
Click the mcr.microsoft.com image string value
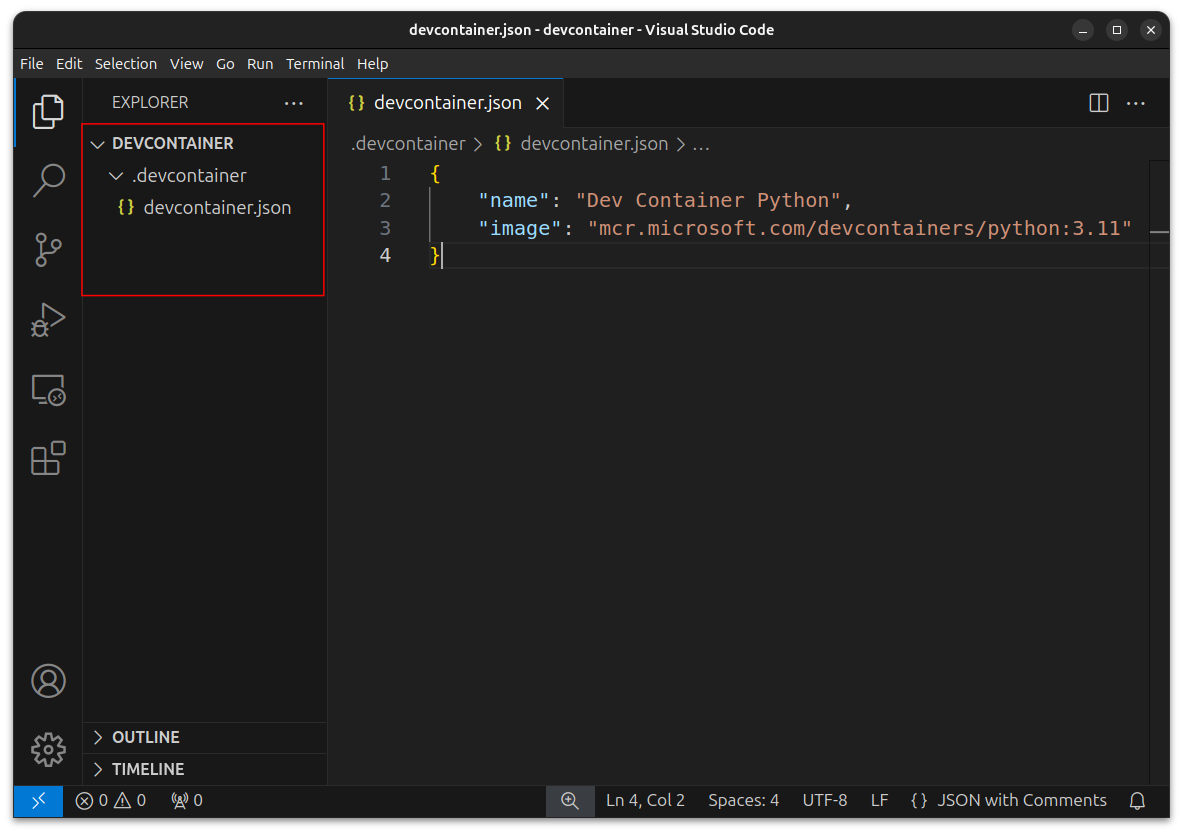(859, 229)
